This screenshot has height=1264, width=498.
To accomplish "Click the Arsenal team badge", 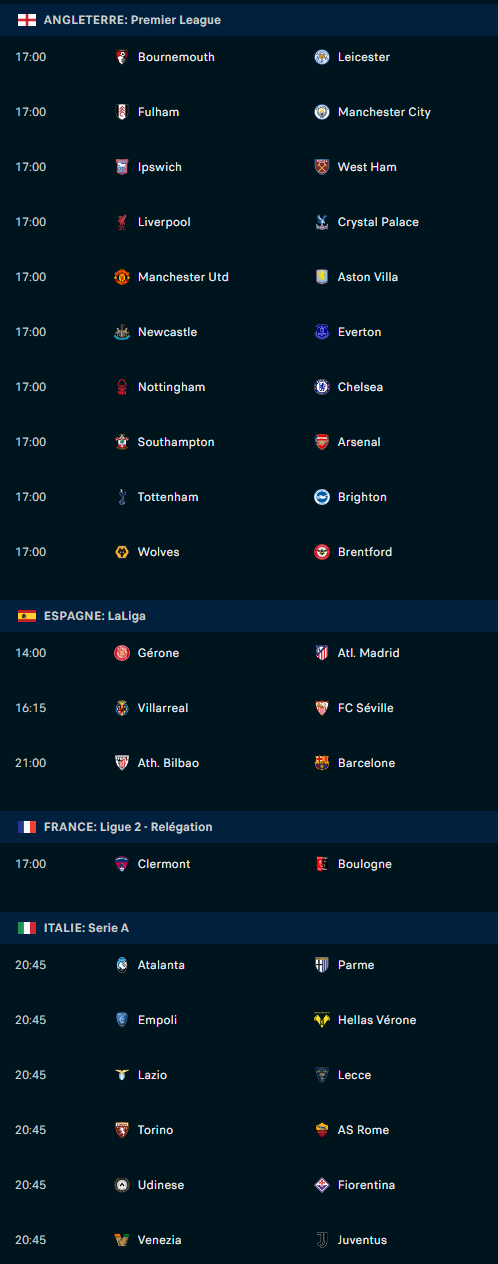I will pyautogui.click(x=322, y=442).
